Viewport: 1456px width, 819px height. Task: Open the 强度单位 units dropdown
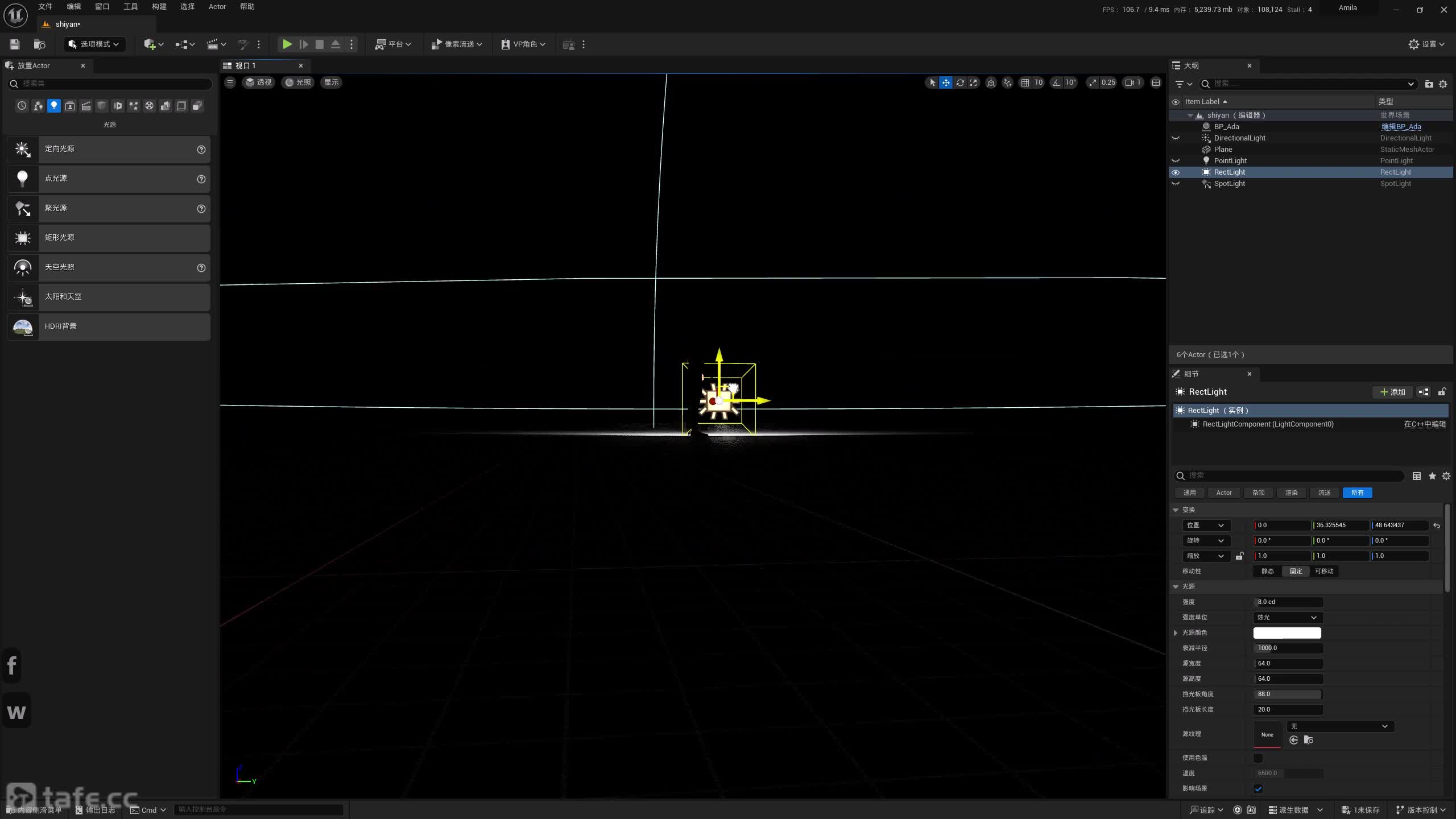(1288, 618)
